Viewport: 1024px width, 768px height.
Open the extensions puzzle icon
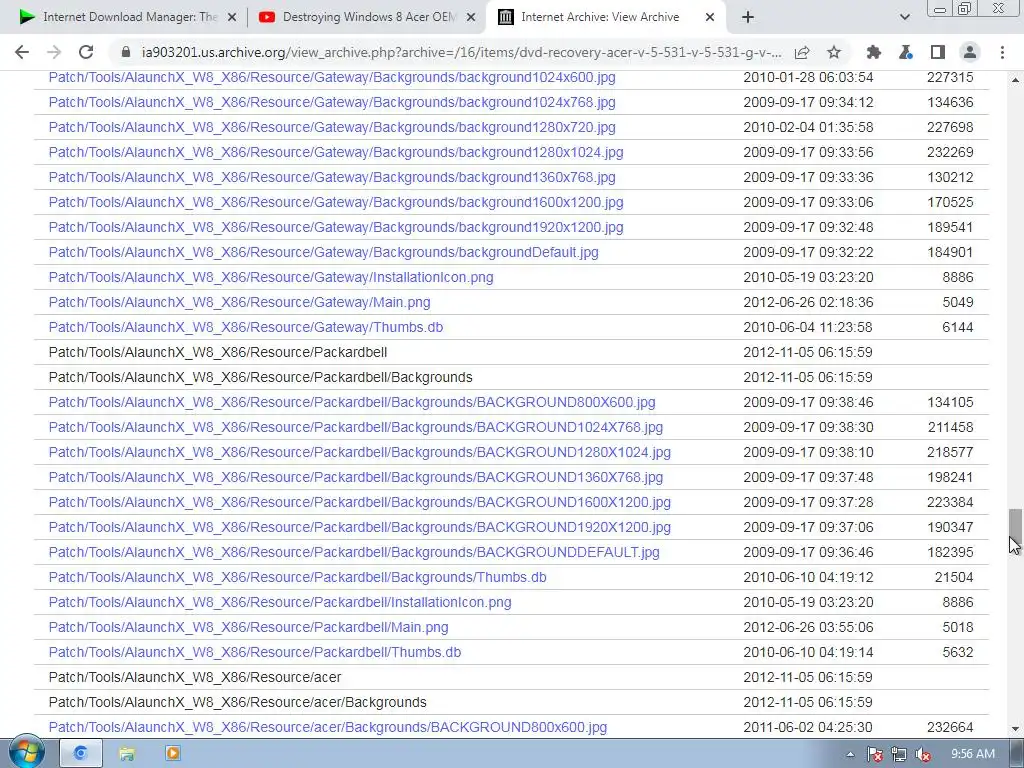click(874, 52)
